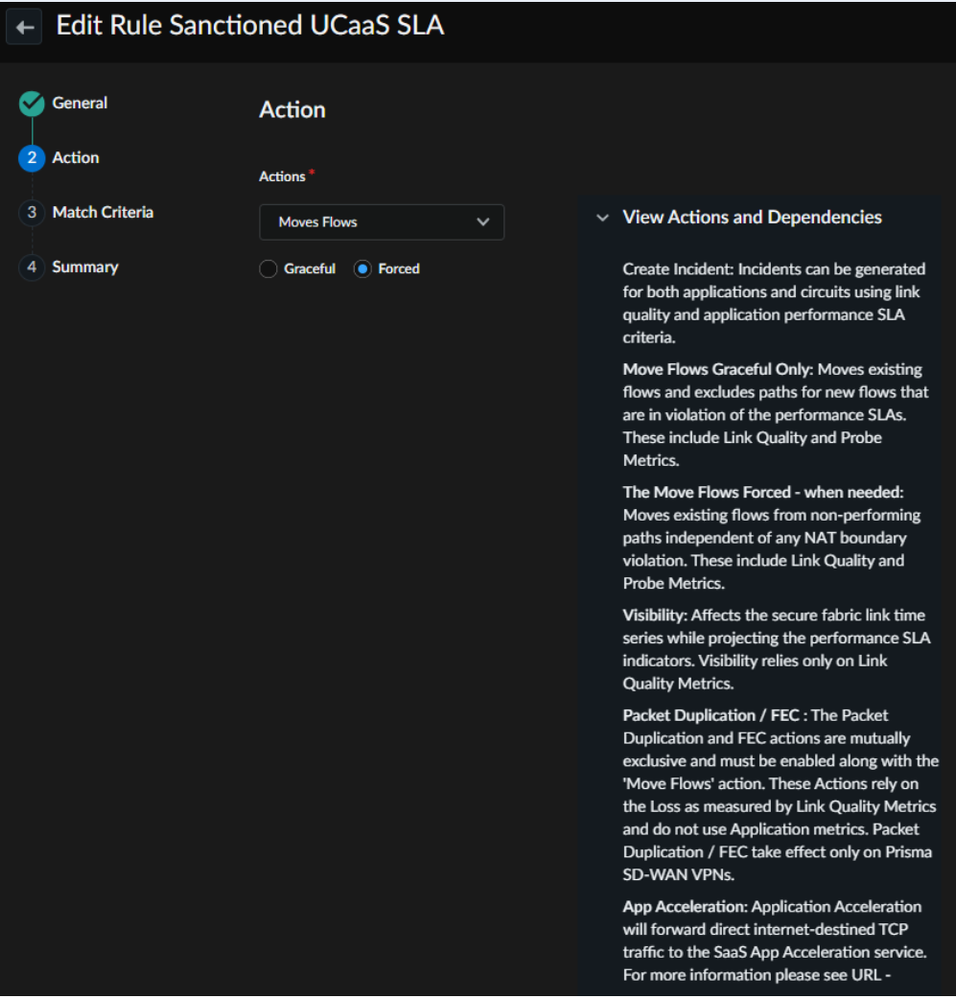Click the View Actions and Dependencies heading
This screenshot has width=956, height=999.
752,217
